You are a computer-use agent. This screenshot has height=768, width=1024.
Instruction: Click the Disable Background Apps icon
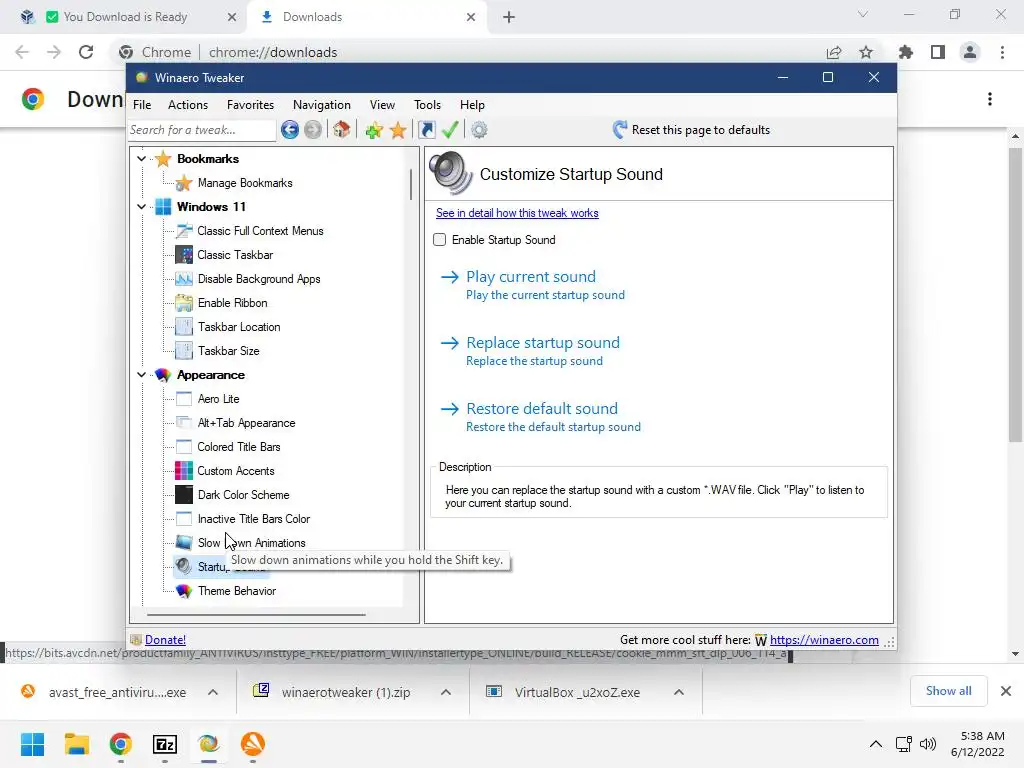[184, 279]
